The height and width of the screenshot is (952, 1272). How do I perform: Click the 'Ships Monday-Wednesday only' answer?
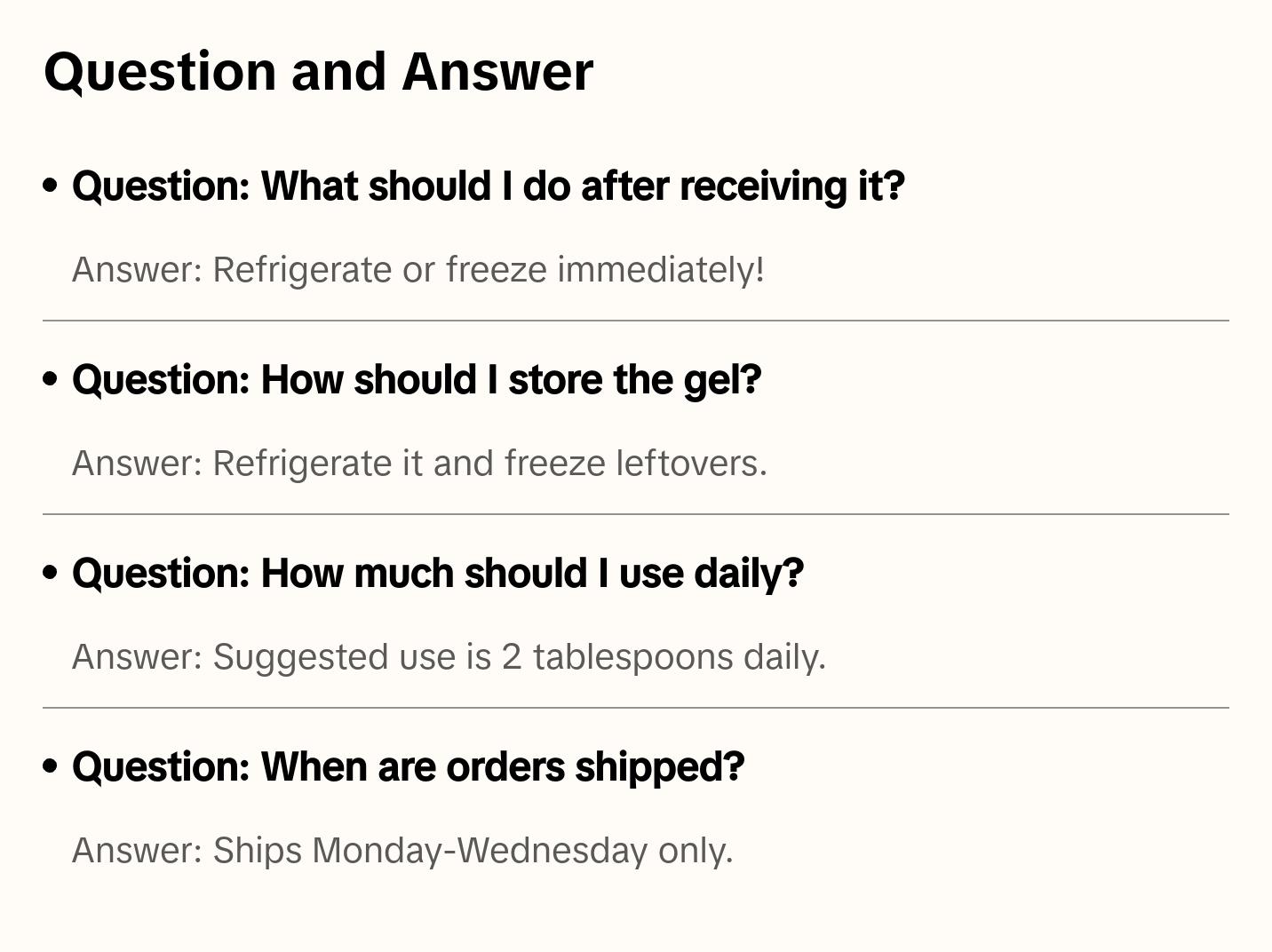[x=401, y=851]
